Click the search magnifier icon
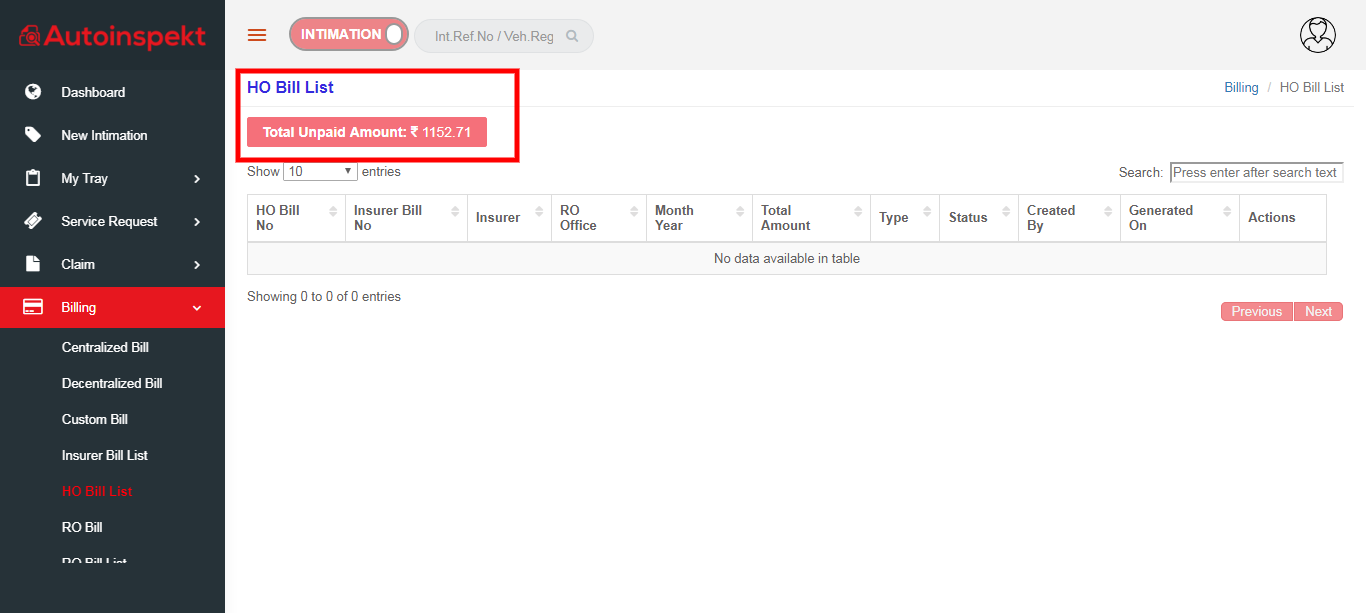1366x613 pixels. [572, 36]
